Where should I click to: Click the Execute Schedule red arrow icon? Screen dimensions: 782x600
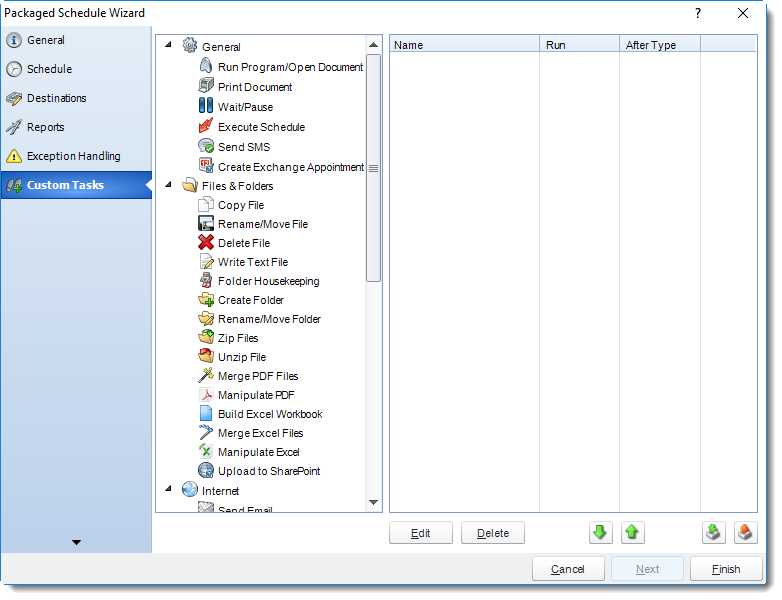pos(206,126)
